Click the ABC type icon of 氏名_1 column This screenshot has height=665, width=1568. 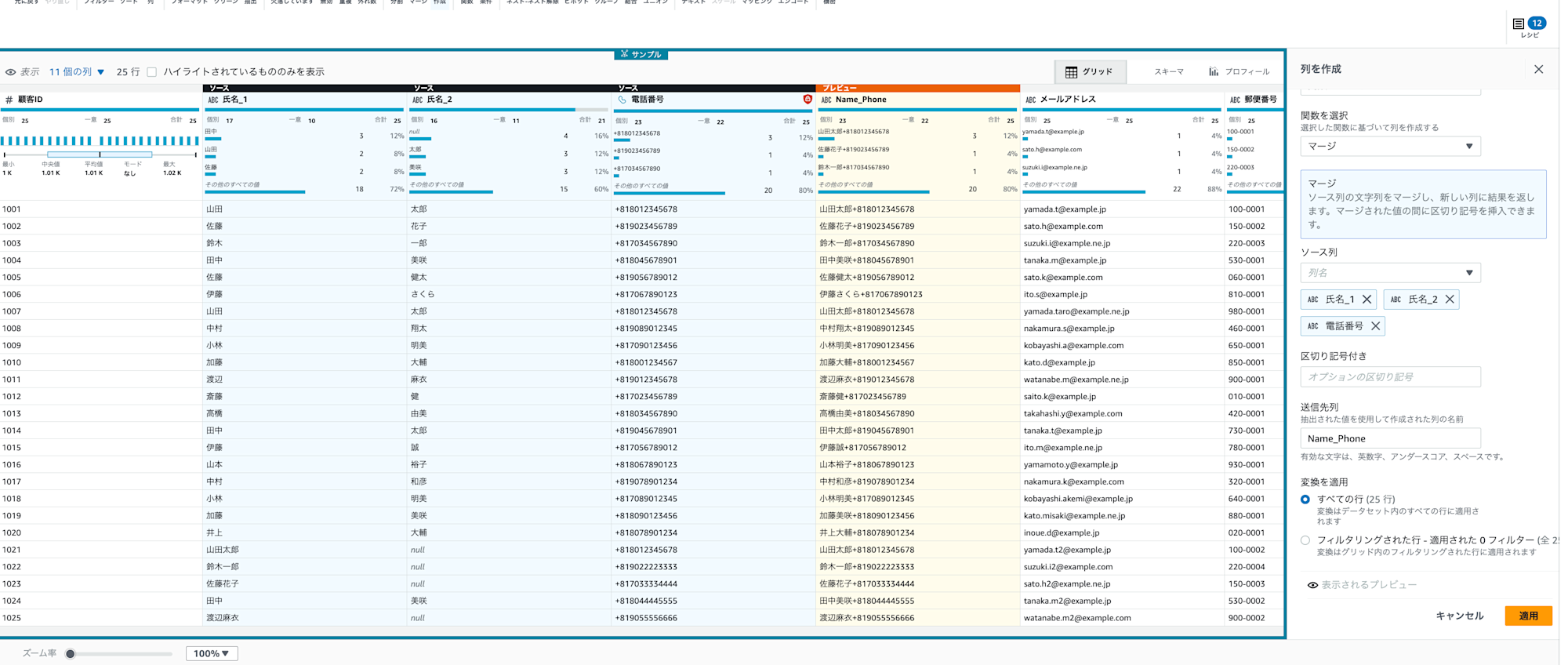tap(213, 100)
